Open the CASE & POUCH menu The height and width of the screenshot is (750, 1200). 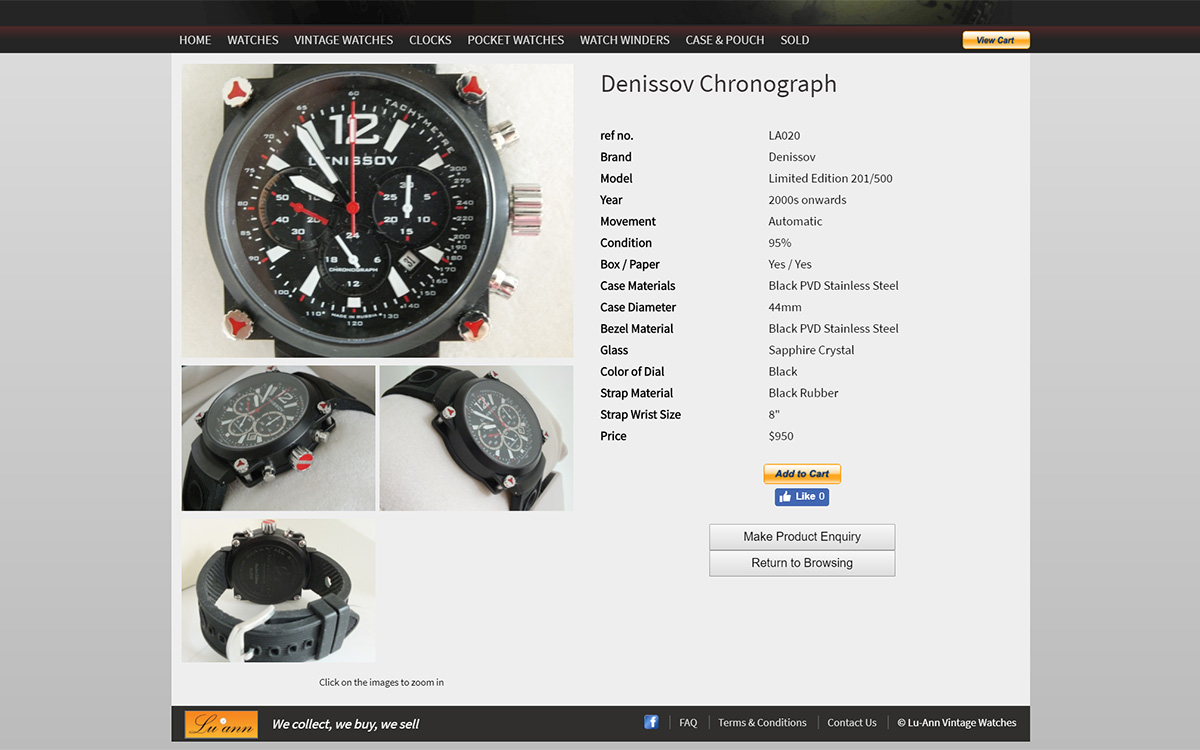tap(725, 40)
